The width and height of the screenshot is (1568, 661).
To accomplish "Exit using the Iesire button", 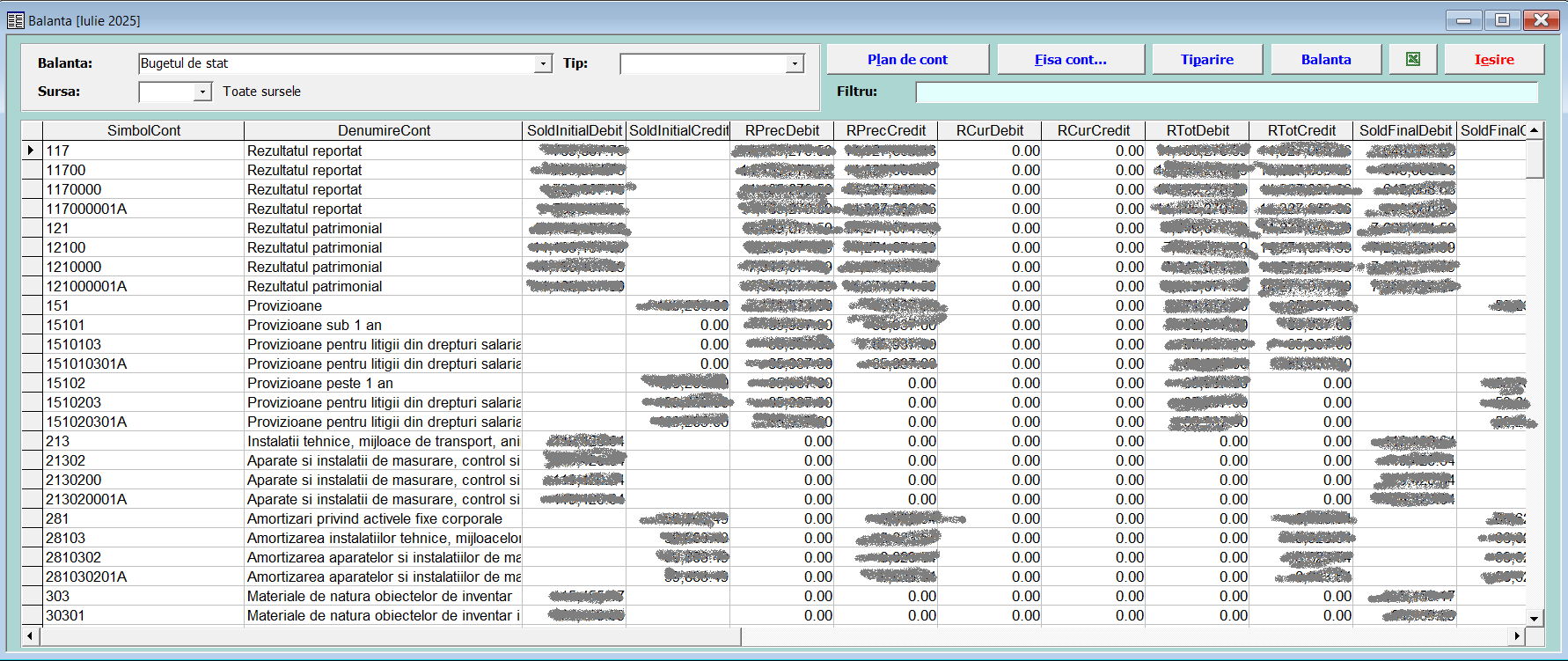I will 1493,59.
